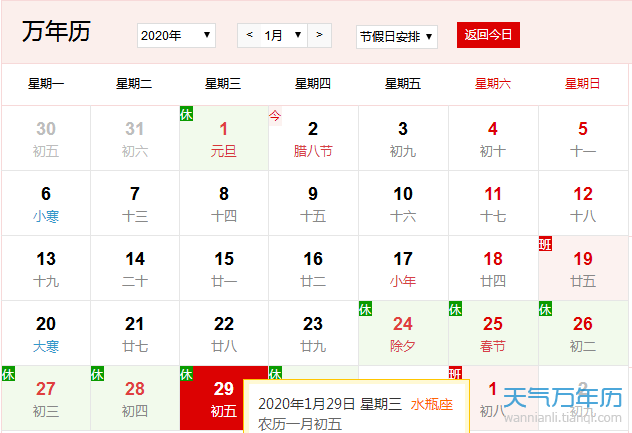Choose January 8 十四 date
The image size is (632, 433).
pyautogui.click(x=224, y=204)
